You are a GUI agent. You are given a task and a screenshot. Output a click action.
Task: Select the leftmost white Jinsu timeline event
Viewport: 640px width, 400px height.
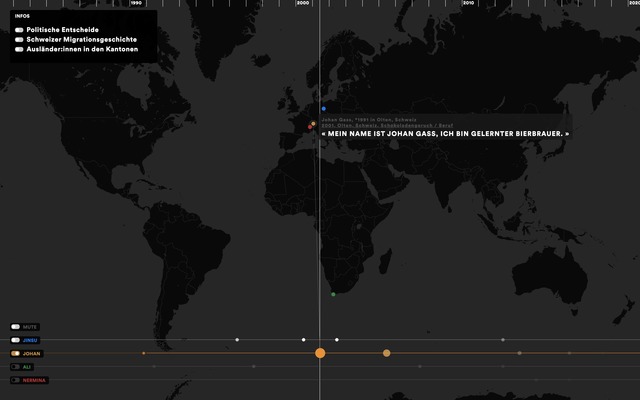237,340
